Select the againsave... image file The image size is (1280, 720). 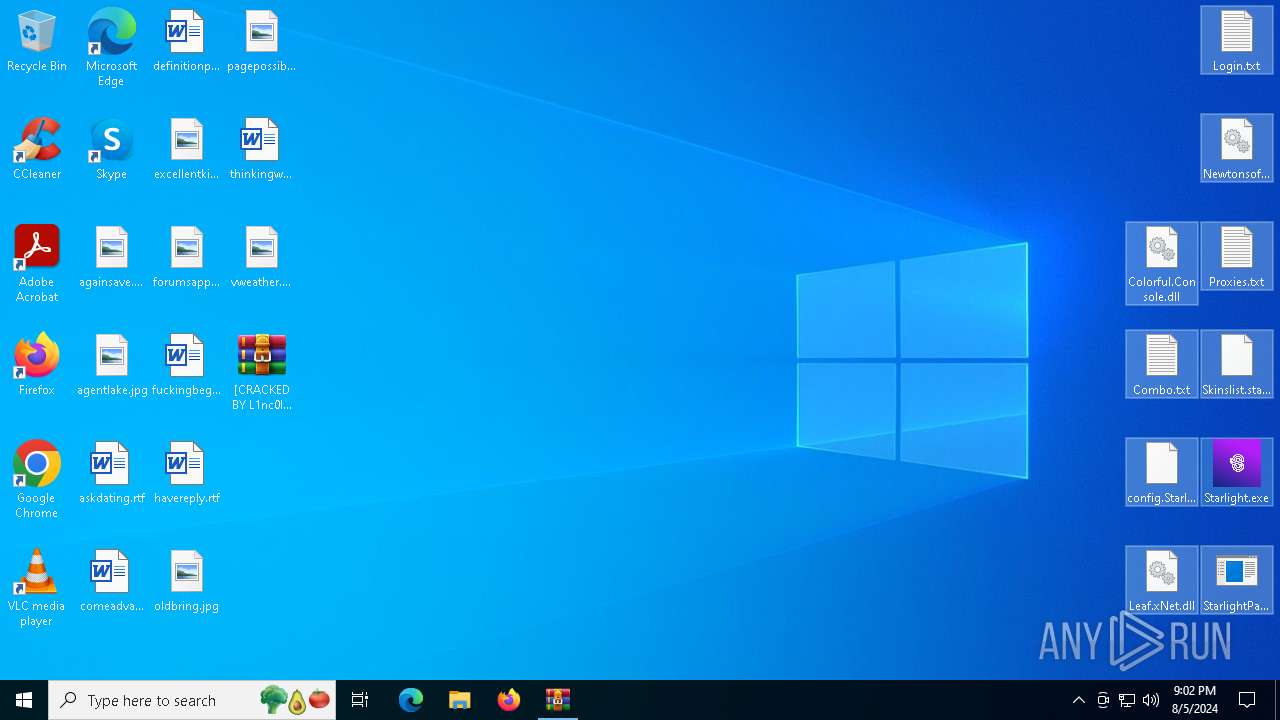pyautogui.click(x=111, y=258)
